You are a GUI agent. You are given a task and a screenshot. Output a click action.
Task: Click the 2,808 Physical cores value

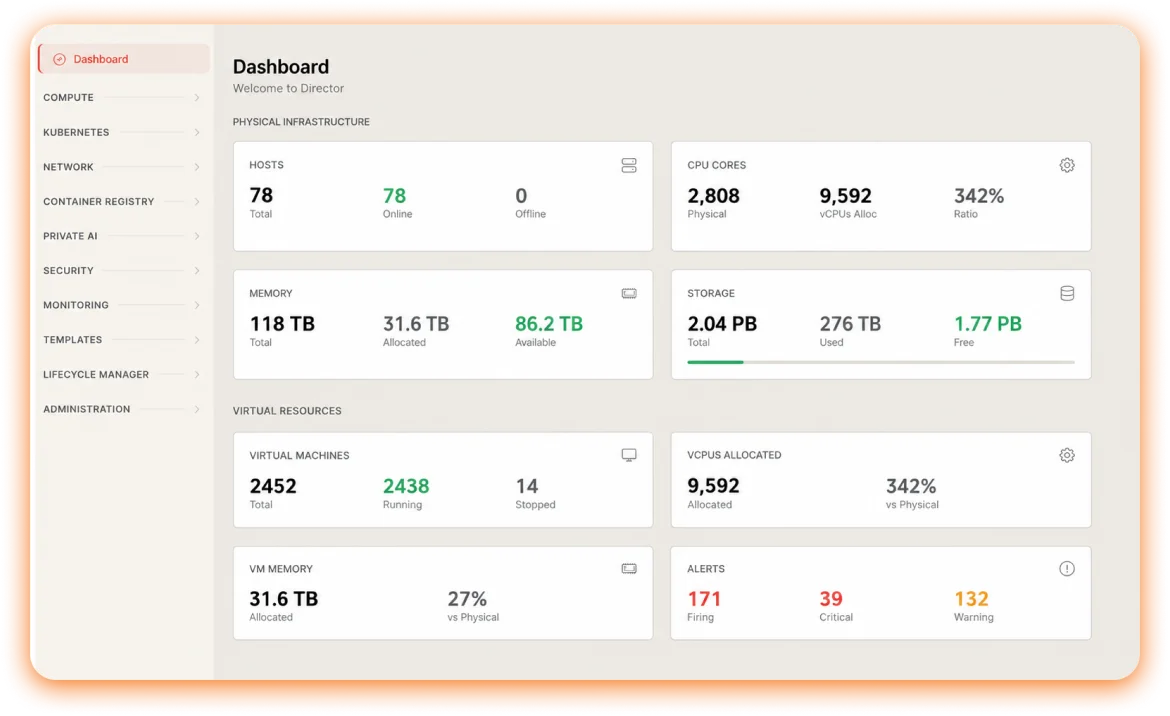tap(713, 196)
